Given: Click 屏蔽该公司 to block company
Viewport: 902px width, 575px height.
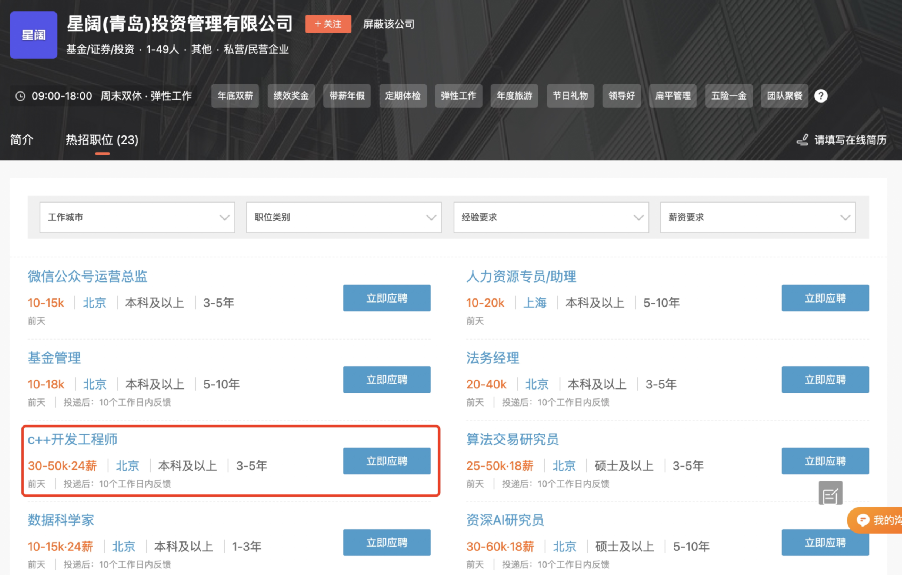Looking at the screenshot, I should [388, 24].
